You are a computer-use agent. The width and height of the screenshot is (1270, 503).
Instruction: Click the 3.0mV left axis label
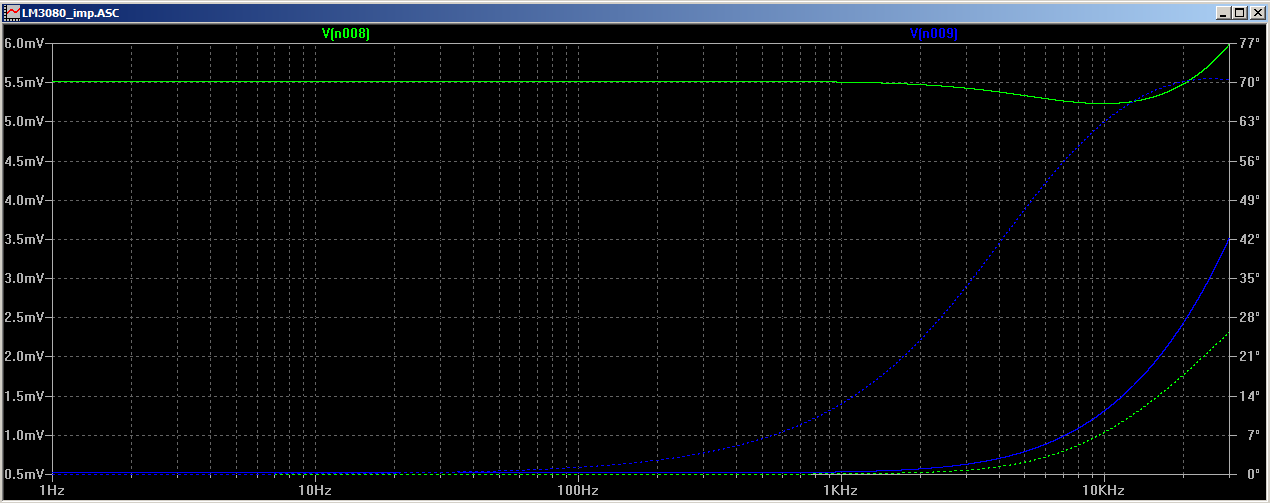[x=23, y=278]
